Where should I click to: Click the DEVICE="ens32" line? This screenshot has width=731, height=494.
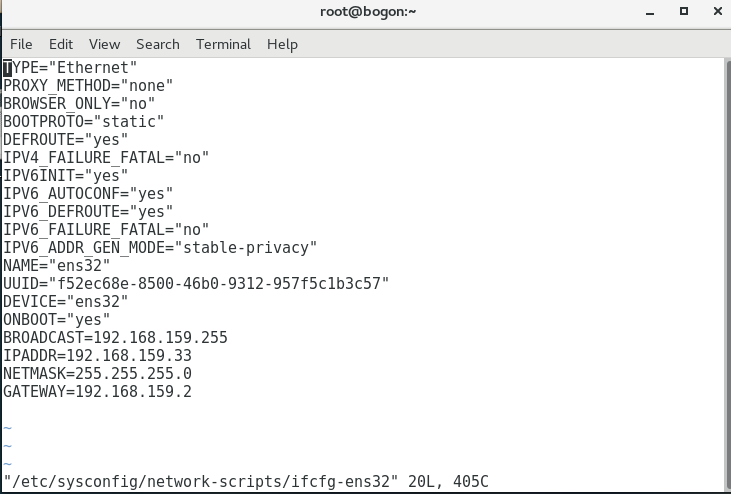[65, 302]
